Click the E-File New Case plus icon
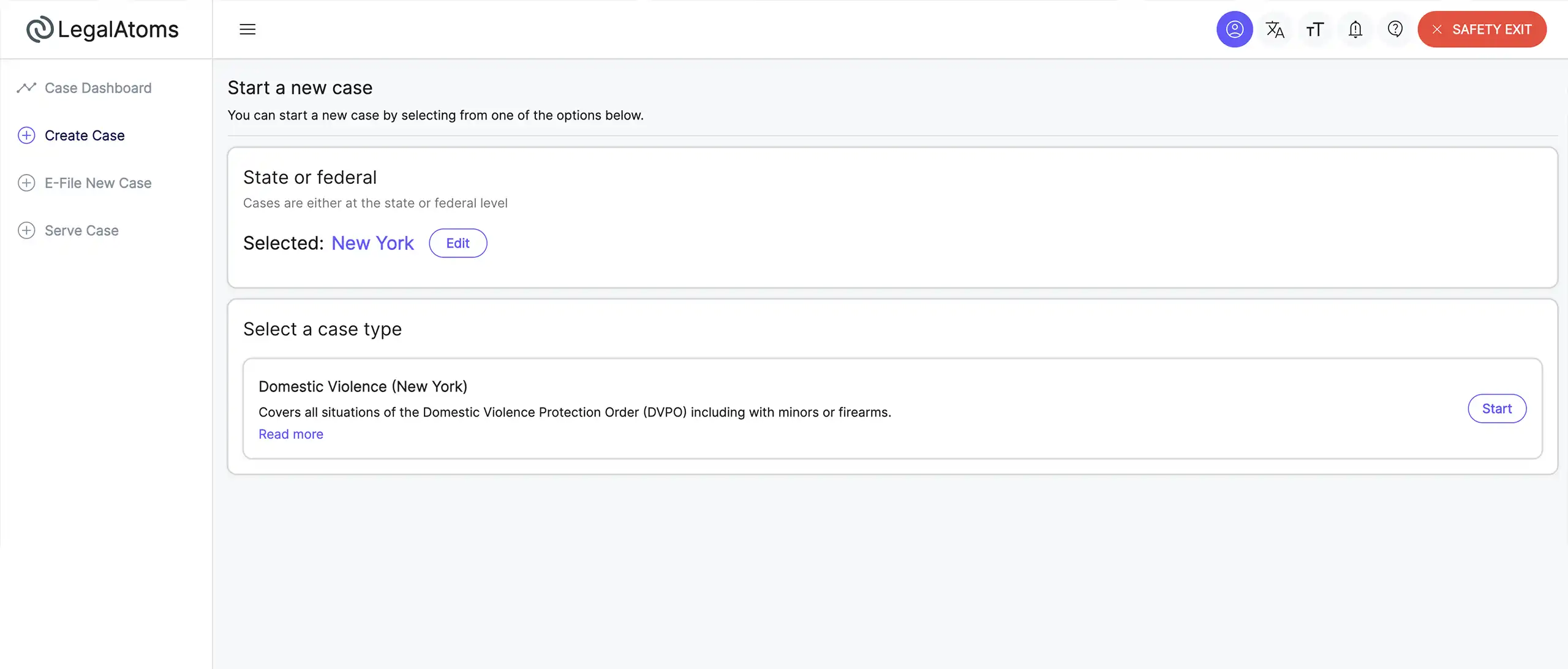The image size is (1568, 669). [26, 183]
